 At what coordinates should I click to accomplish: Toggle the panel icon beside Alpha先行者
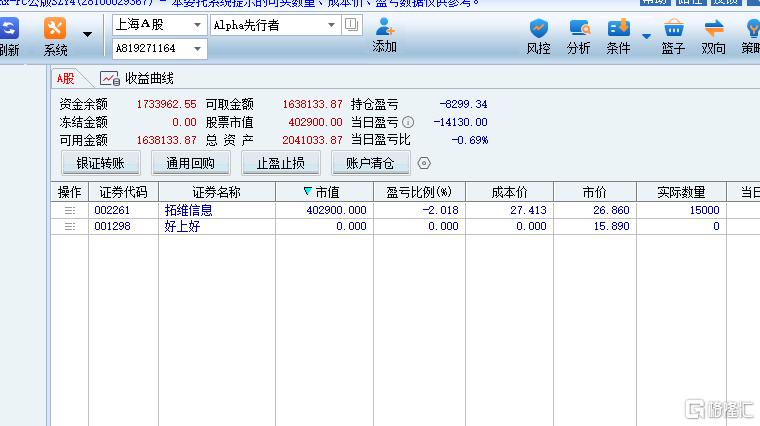(351, 24)
